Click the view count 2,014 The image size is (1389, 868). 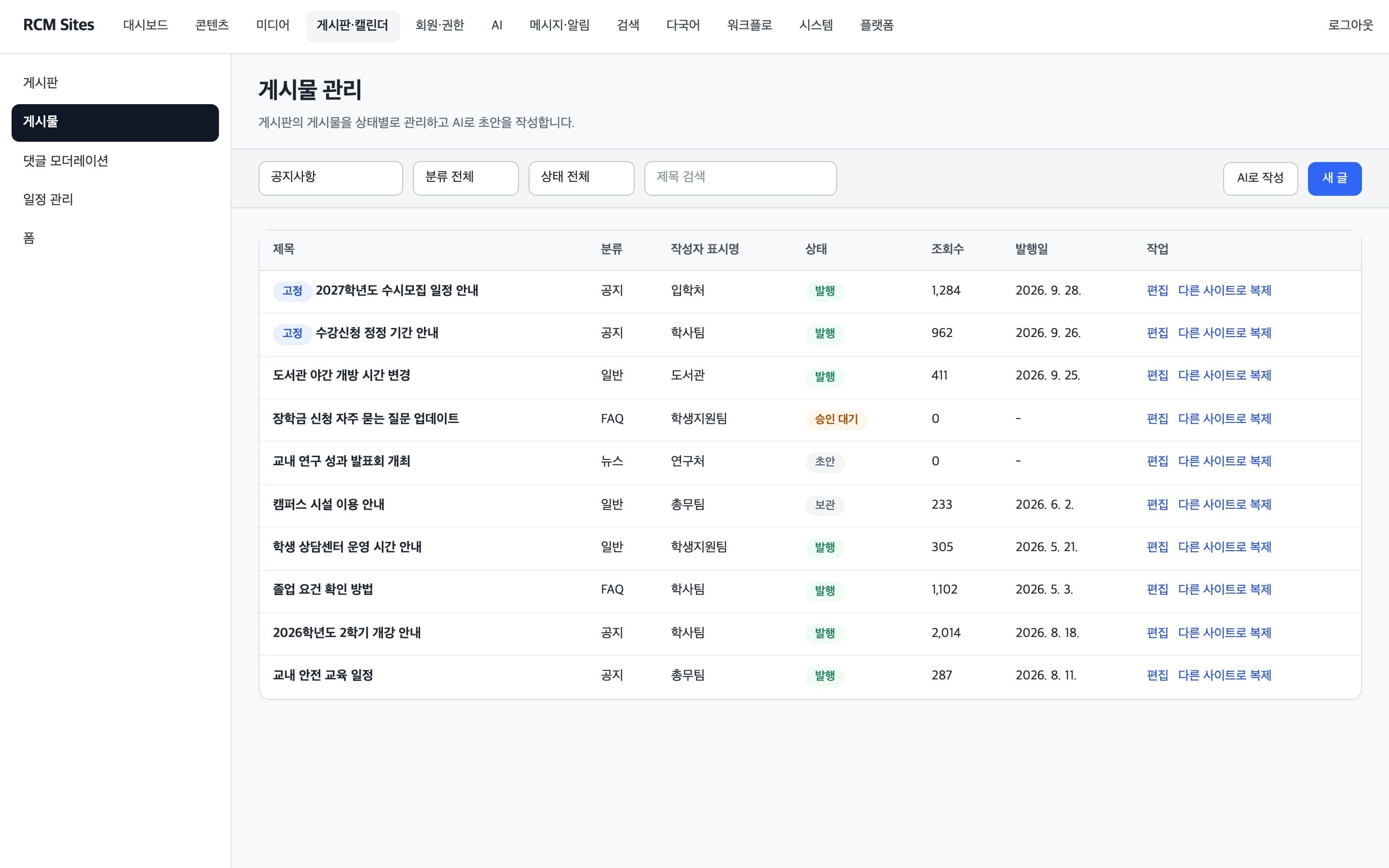[946, 633]
